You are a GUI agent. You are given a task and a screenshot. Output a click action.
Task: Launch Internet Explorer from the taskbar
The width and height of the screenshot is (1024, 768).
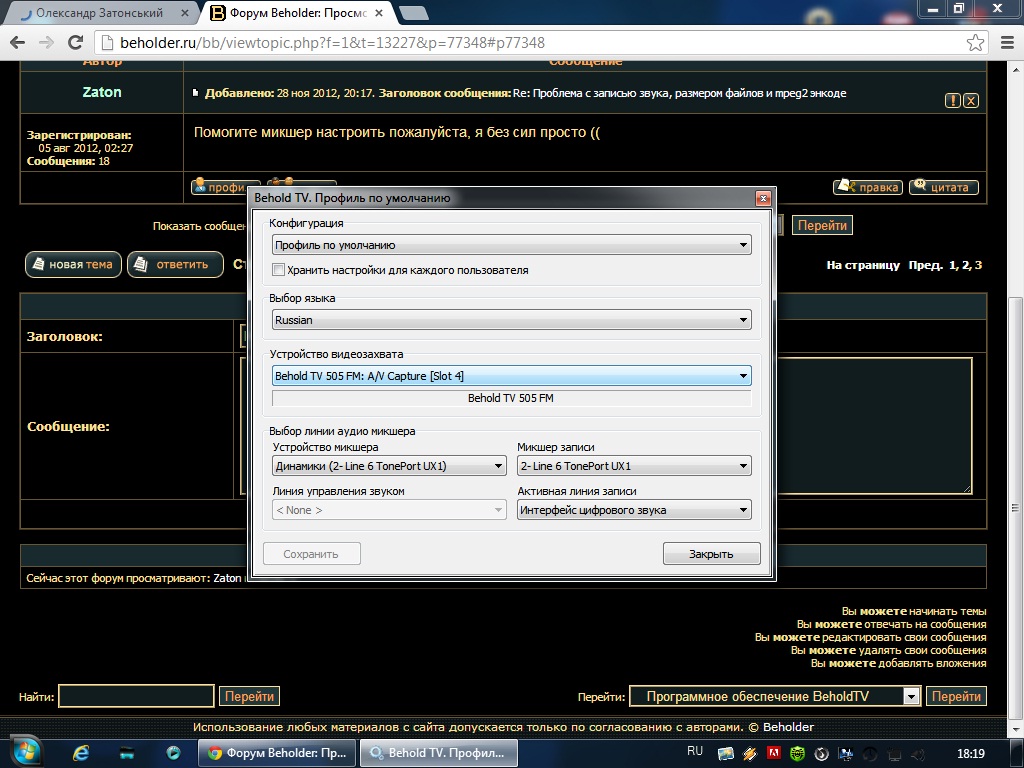(x=82, y=752)
